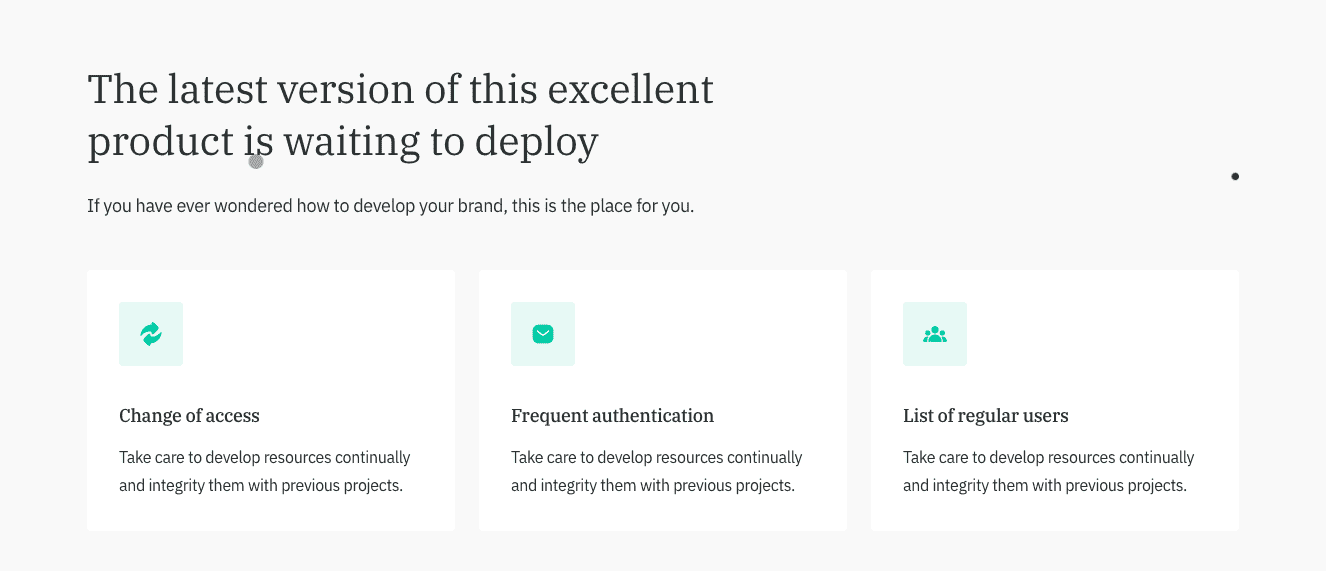The height and width of the screenshot is (571, 1326).
Task: Click the description under List of regular users
Action: click(1048, 472)
